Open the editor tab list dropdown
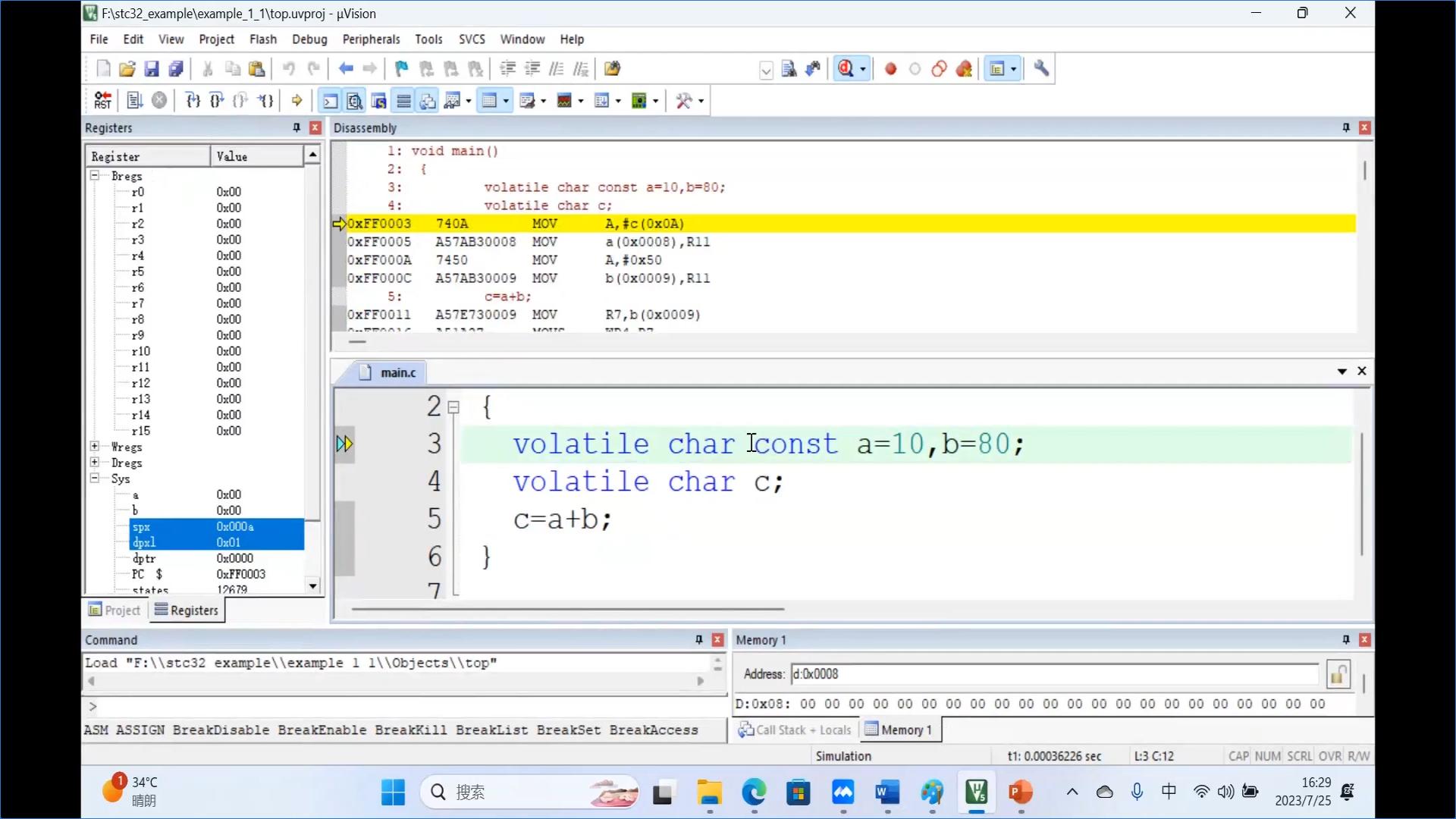 coord(1342,372)
